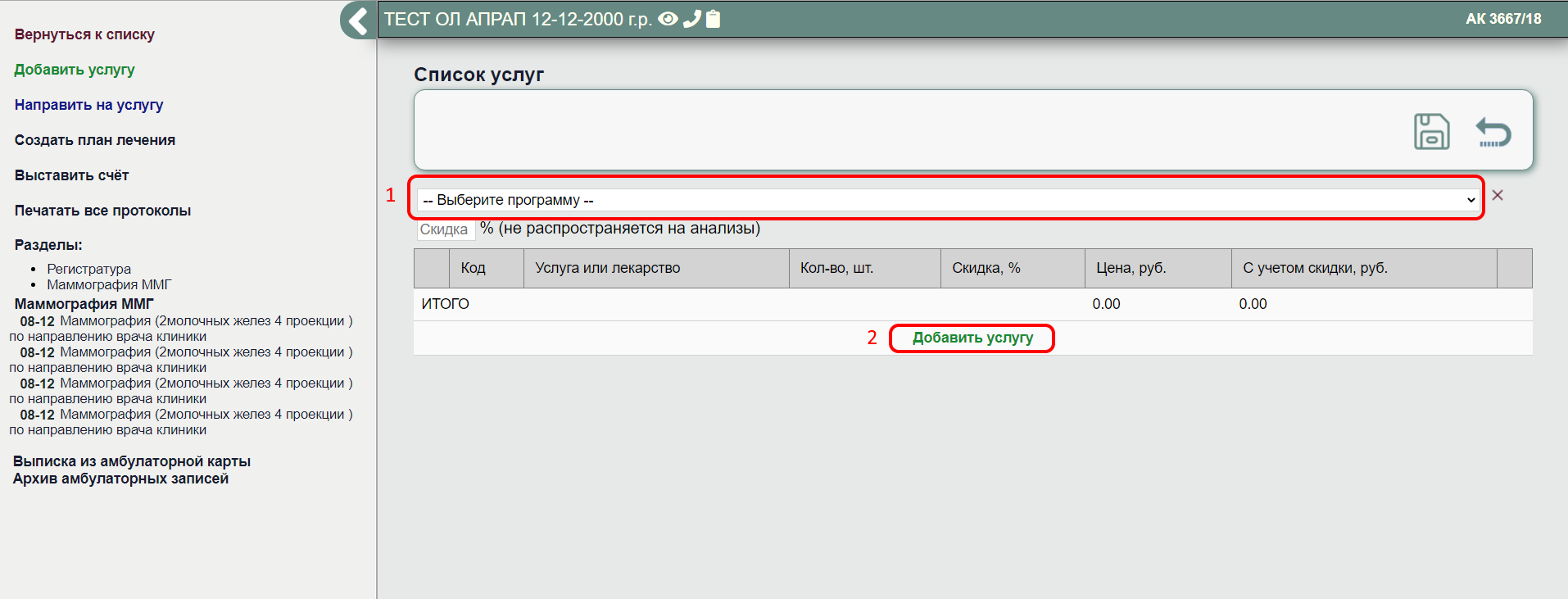
Task: Focus the Скидка discount input field
Action: [446, 229]
